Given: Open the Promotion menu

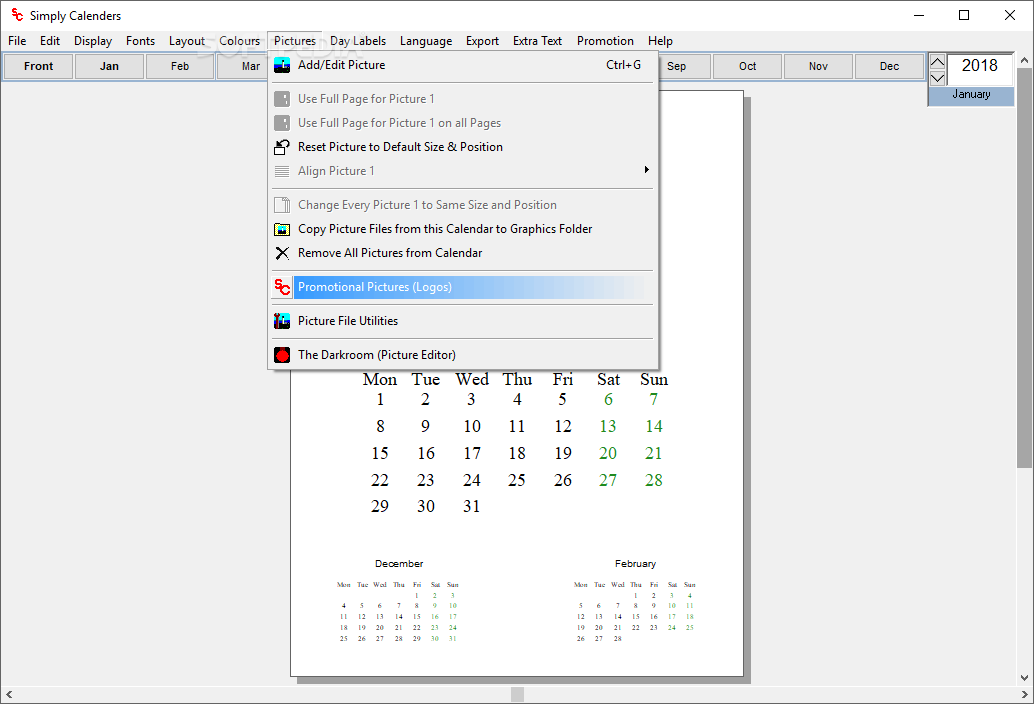Looking at the screenshot, I should point(605,41).
